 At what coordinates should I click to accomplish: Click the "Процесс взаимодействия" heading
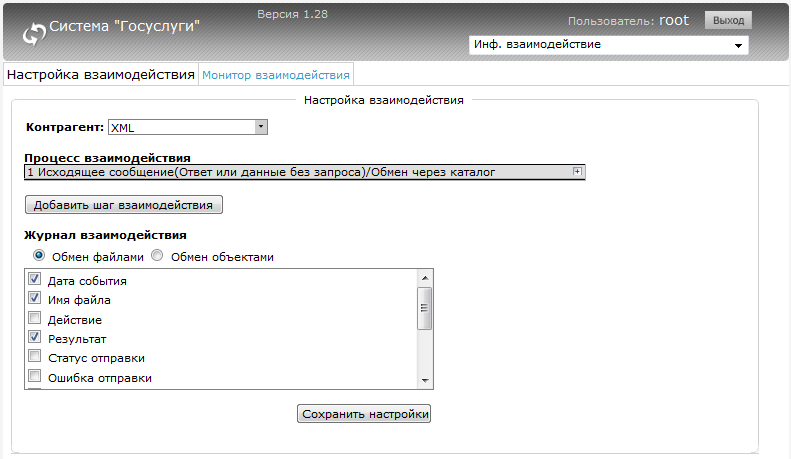coord(107,158)
